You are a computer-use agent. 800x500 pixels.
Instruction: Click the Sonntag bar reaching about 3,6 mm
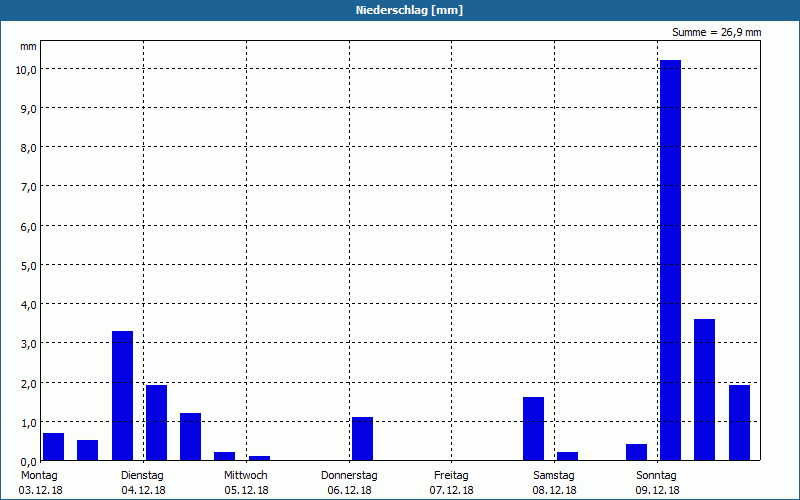(x=705, y=390)
